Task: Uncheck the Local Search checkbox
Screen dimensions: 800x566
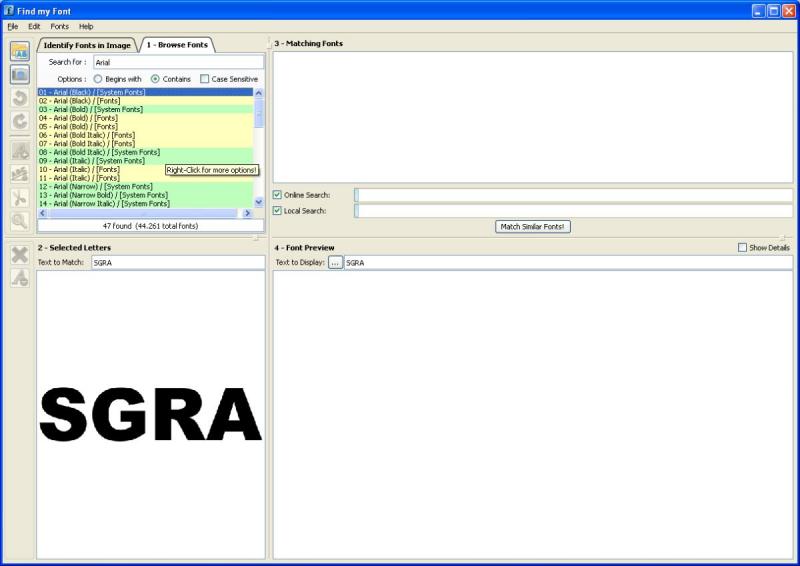Action: (277, 211)
